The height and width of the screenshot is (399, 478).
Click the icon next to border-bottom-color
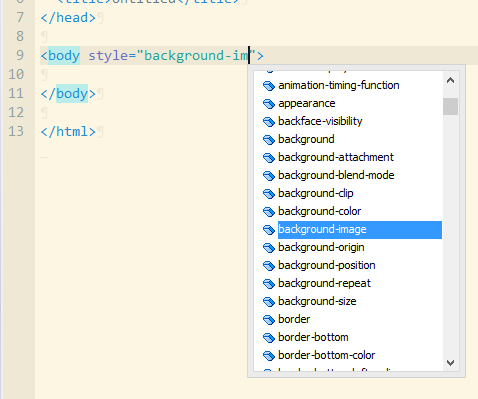[x=269, y=356]
